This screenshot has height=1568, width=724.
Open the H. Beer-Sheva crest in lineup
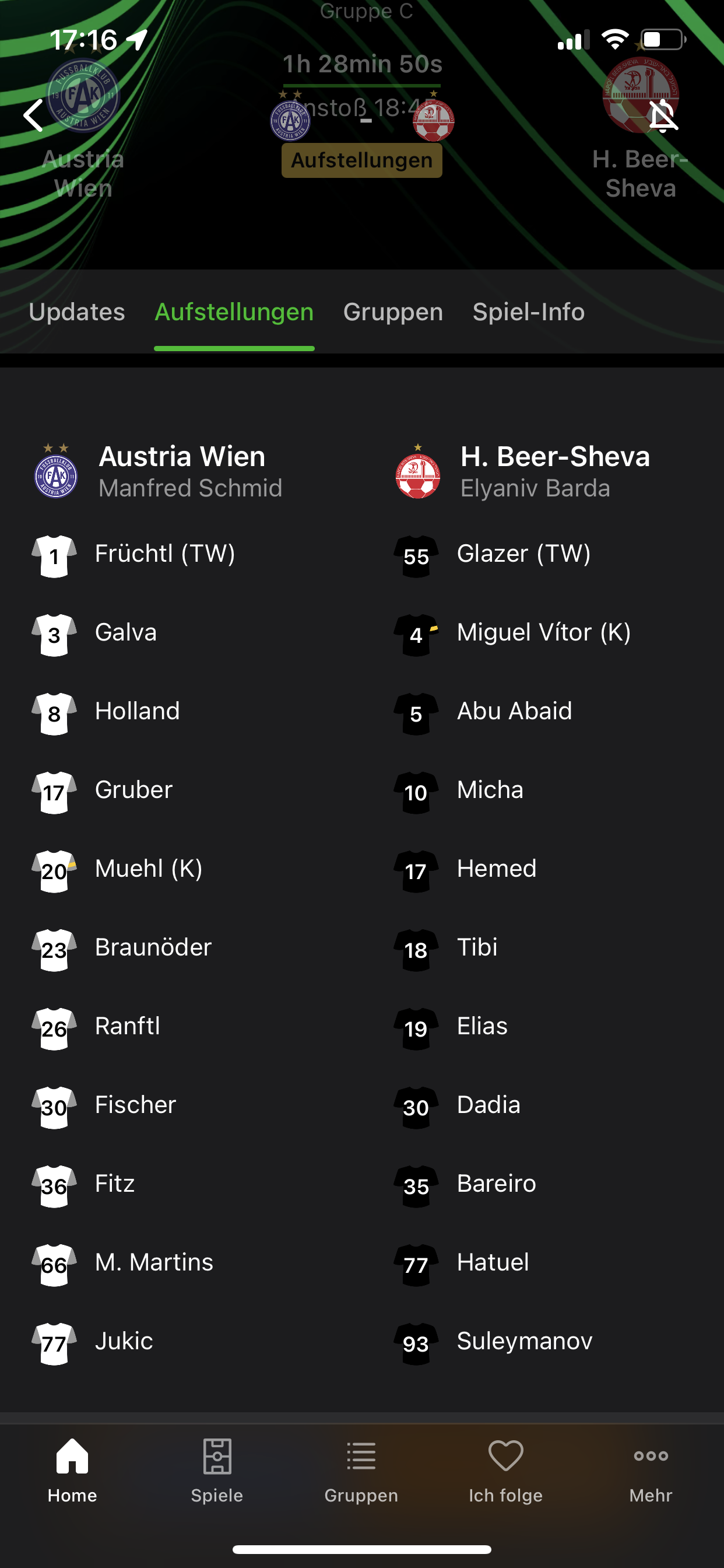(x=417, y=471)
